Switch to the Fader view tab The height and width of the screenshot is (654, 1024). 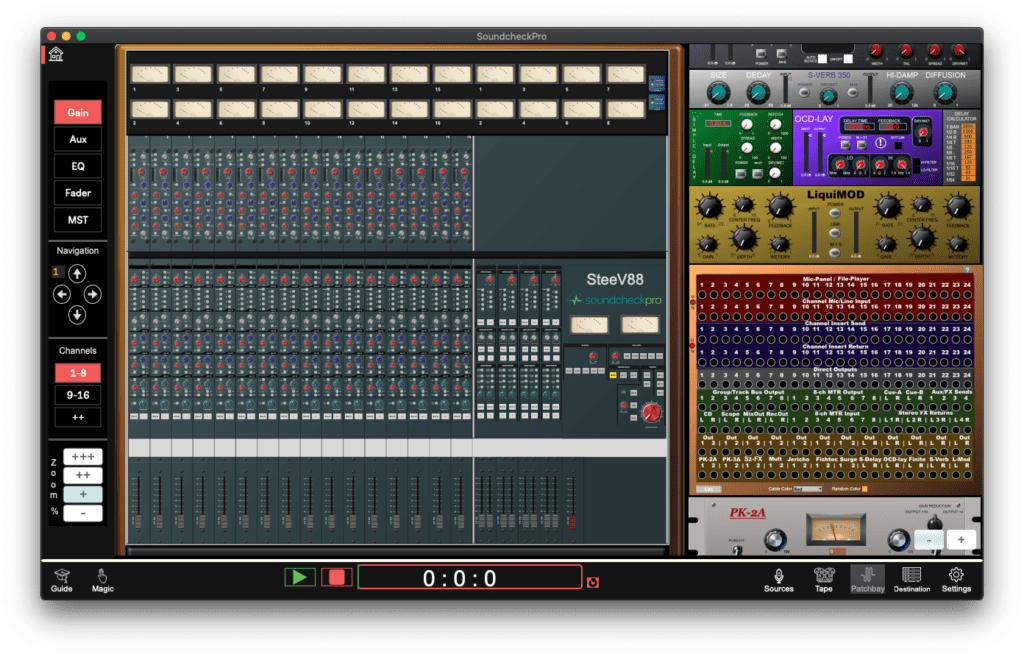click(x=78, y=193)
